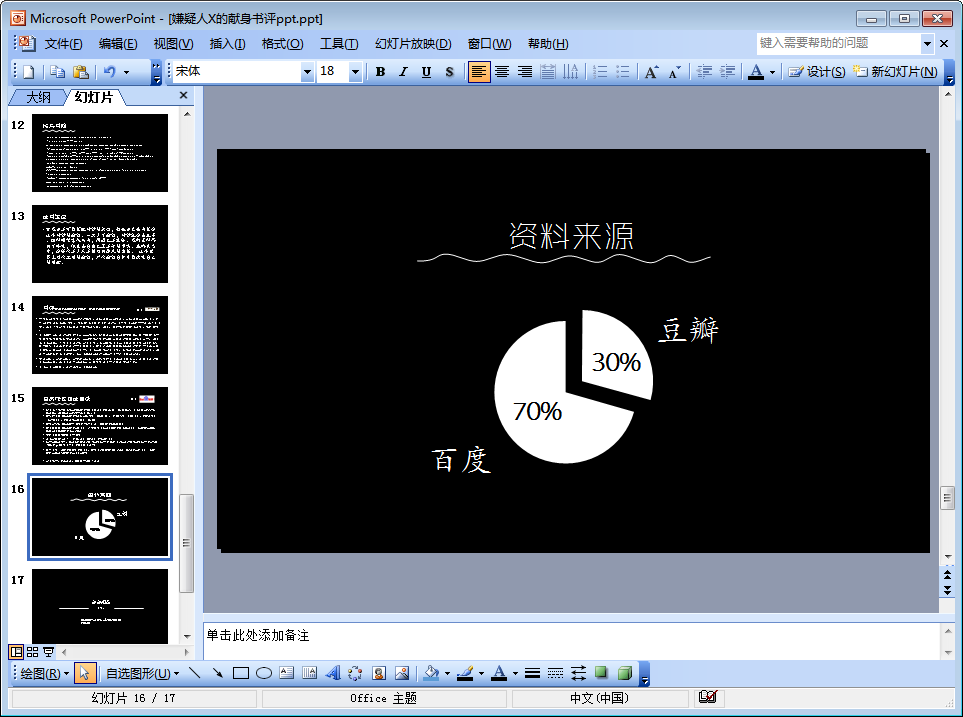Insert a horizontal text box

286,673
